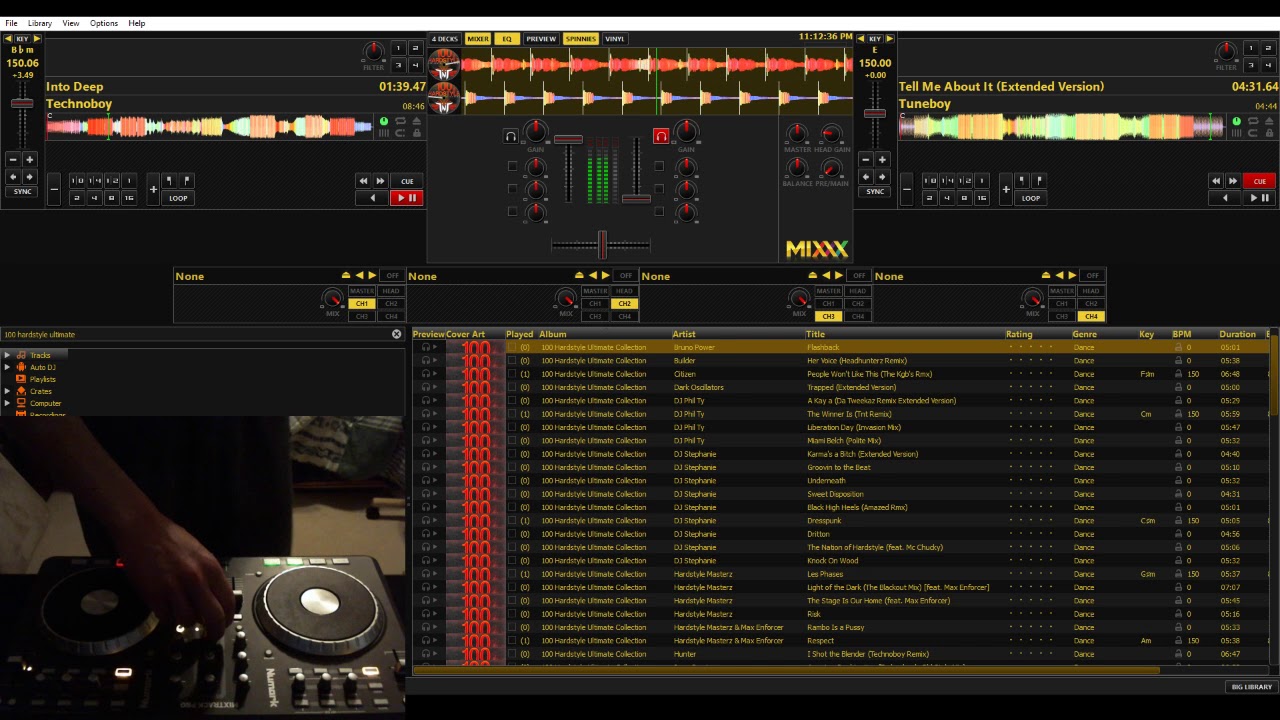
Task: Fast forward the left deck track
Action: coord(380,181)
